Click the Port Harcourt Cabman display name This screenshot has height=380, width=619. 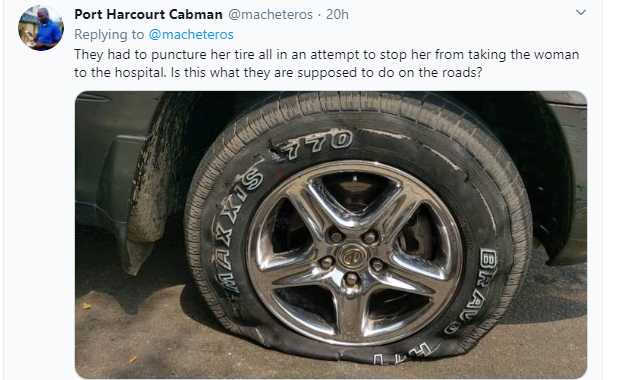(148, 15)
